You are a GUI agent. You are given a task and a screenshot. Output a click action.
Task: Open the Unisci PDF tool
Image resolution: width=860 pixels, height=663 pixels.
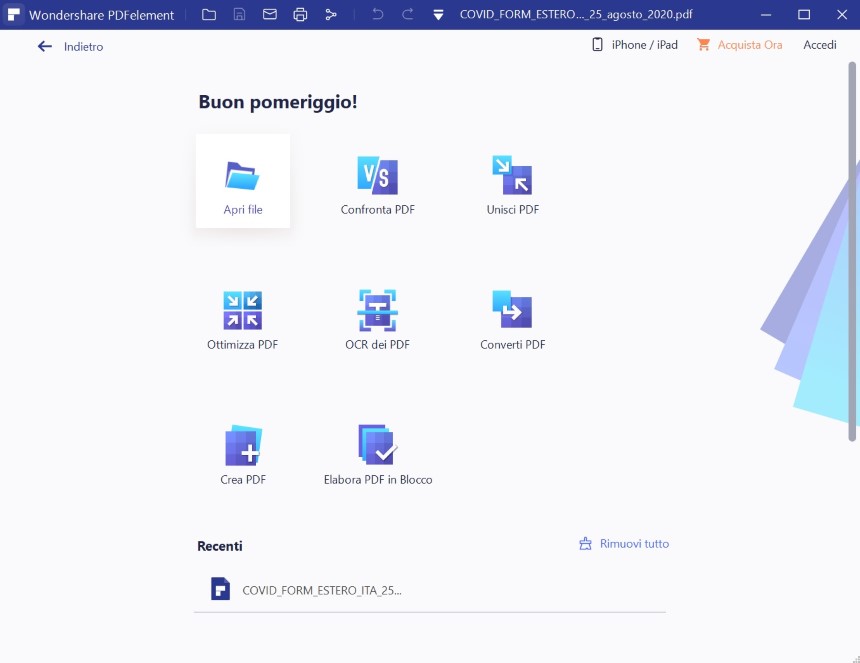(x=512, y=185)
